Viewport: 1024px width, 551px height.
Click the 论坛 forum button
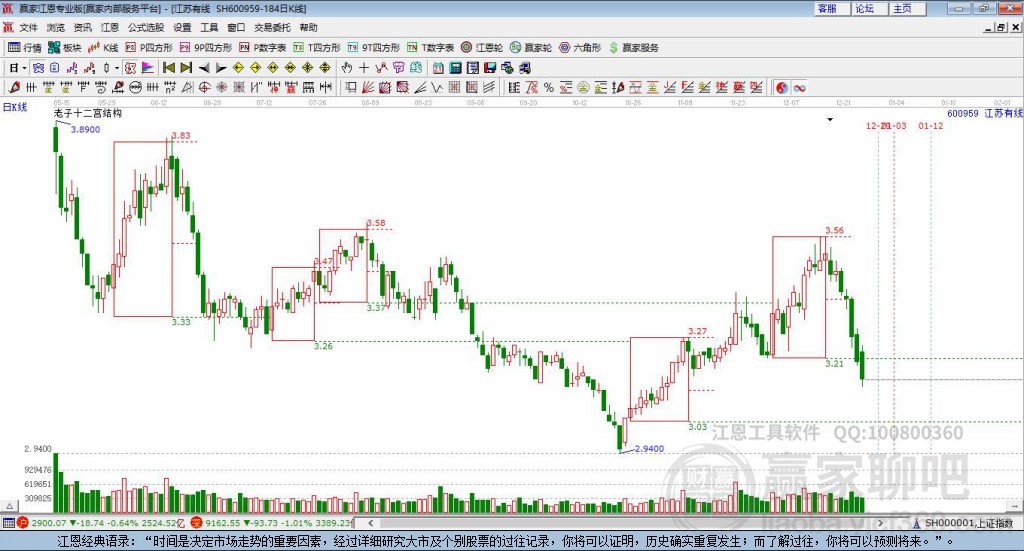[869, 8]
